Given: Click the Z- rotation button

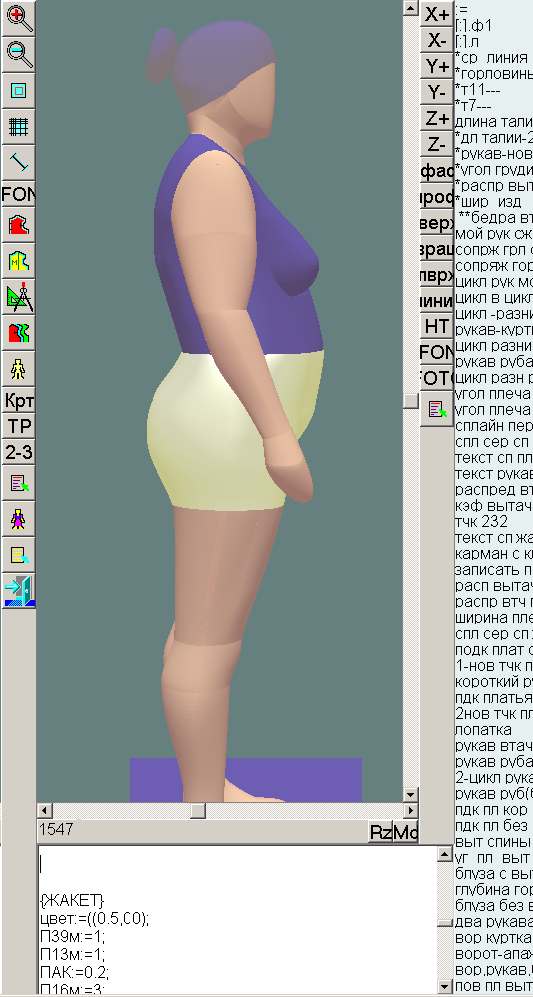Looking at the screenshot, I should pos(436,144).
